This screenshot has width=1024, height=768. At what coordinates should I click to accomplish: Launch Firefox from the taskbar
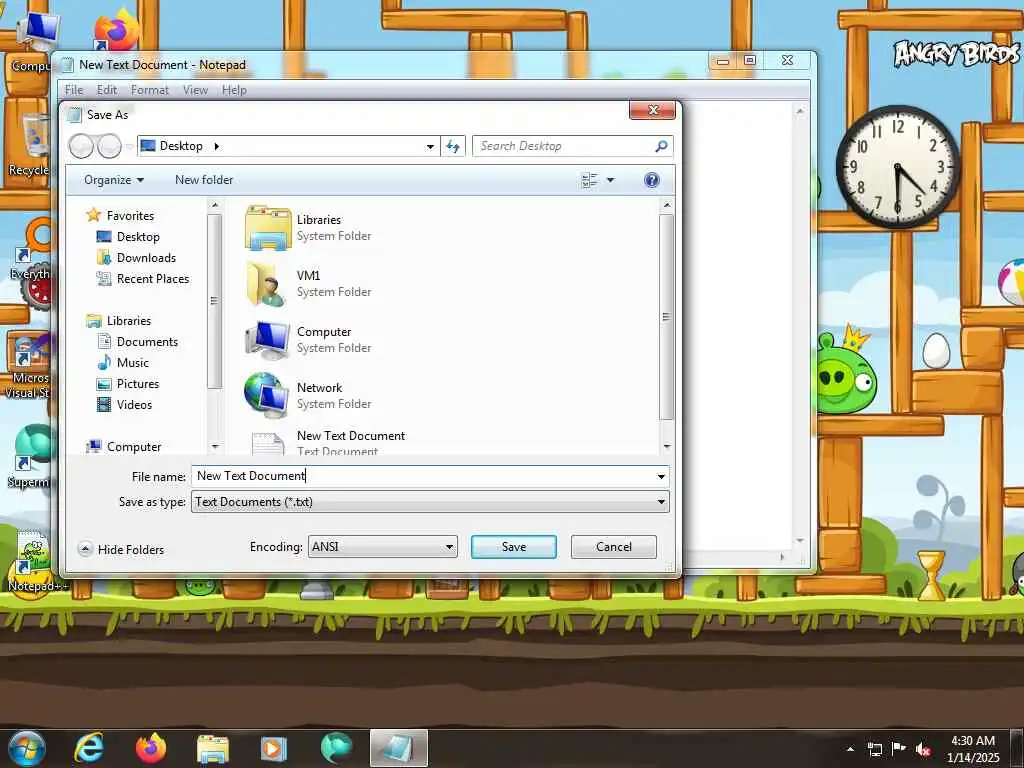pos(150,748)
